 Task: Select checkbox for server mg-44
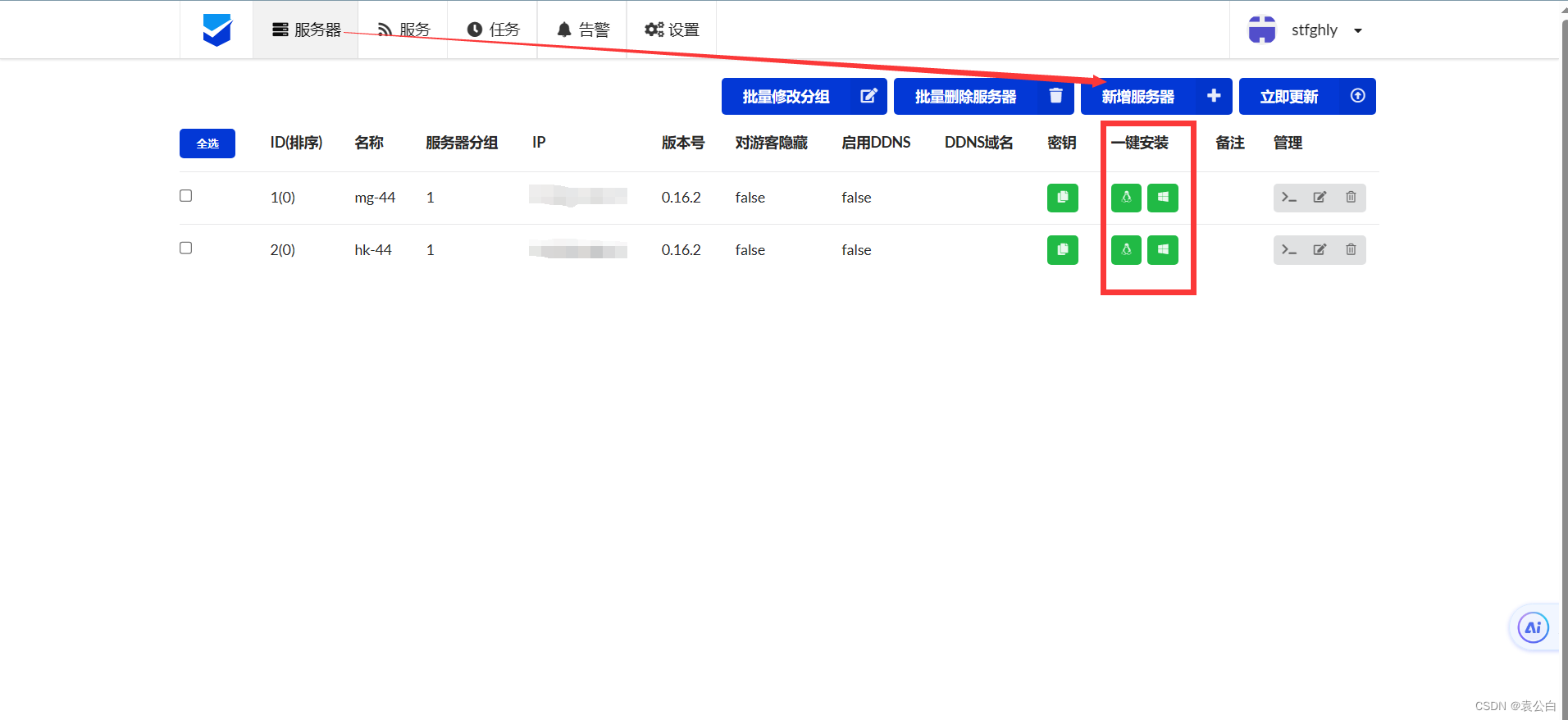tap(186, 196)
